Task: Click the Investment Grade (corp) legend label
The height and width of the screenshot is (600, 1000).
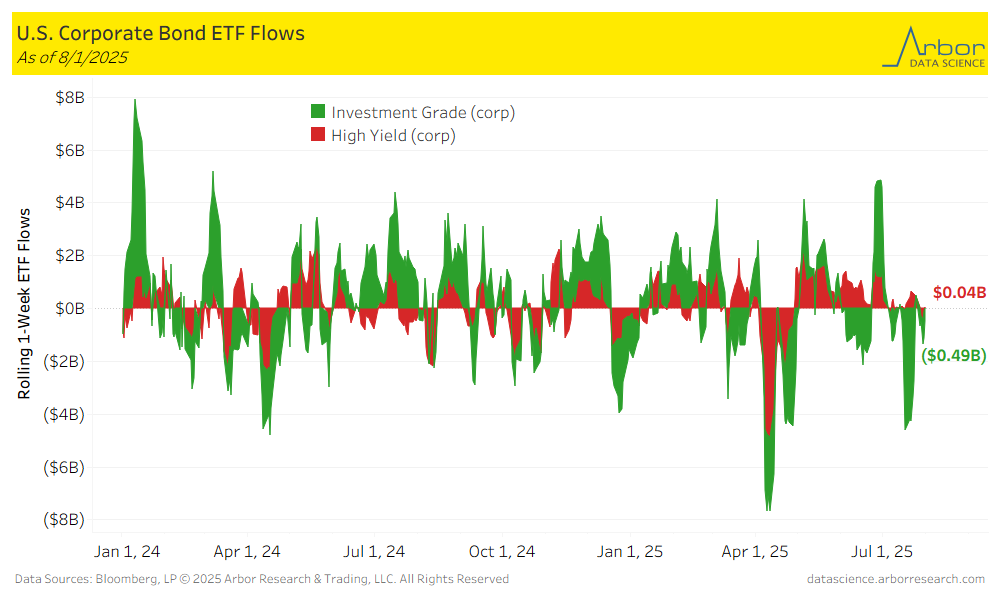Action: (x=423, y=113)
